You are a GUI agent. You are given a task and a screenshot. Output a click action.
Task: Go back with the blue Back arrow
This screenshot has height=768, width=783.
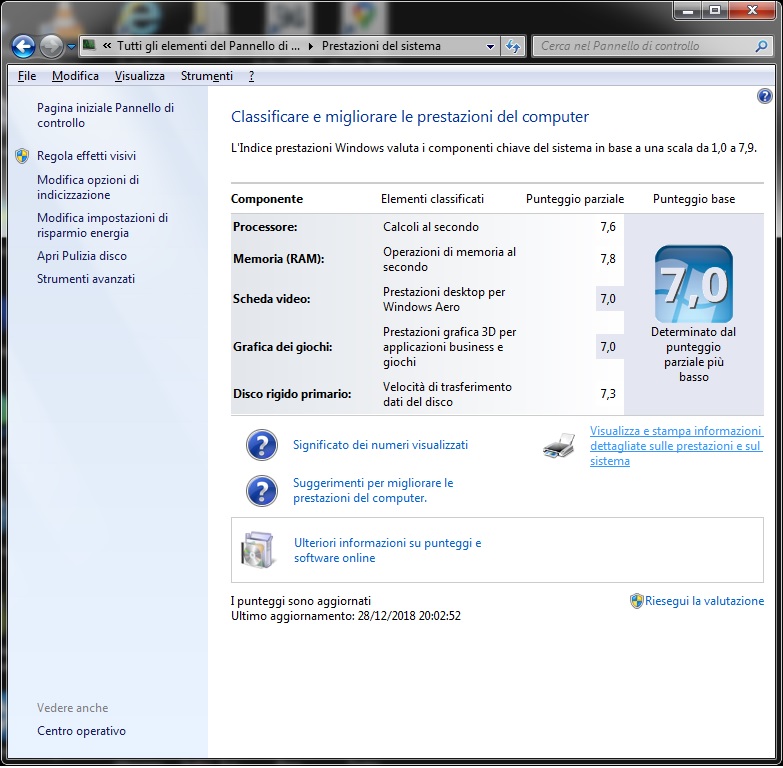pos(23,47)
